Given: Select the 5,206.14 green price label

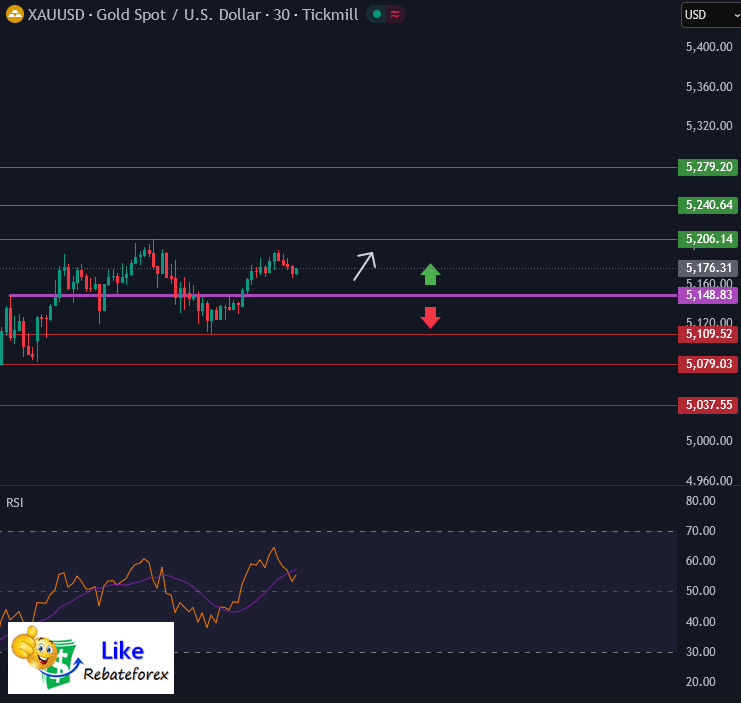Looking at the screenshot, I should (x=707, y=239).
